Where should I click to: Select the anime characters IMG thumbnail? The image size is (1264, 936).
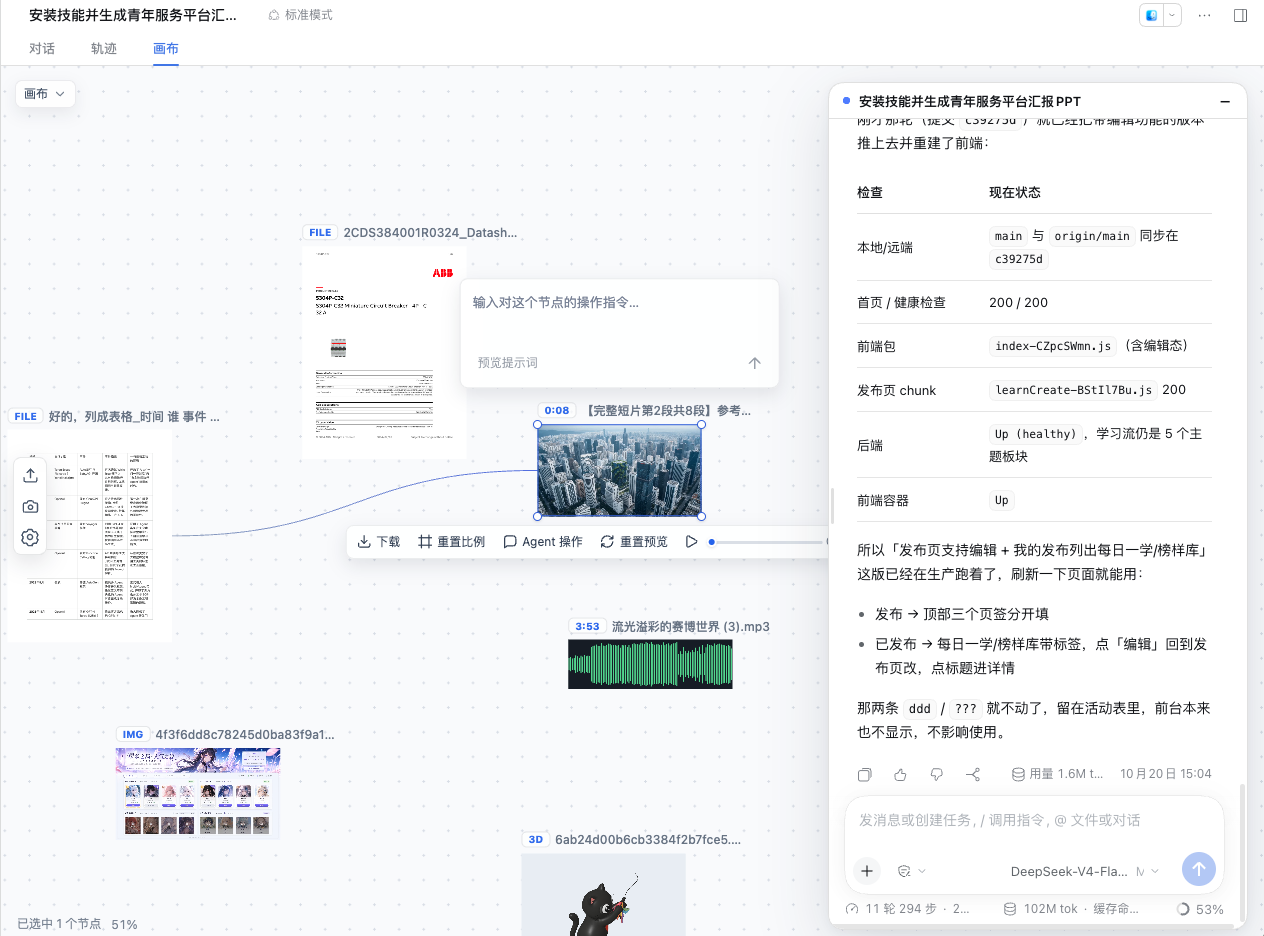point(198,792)
